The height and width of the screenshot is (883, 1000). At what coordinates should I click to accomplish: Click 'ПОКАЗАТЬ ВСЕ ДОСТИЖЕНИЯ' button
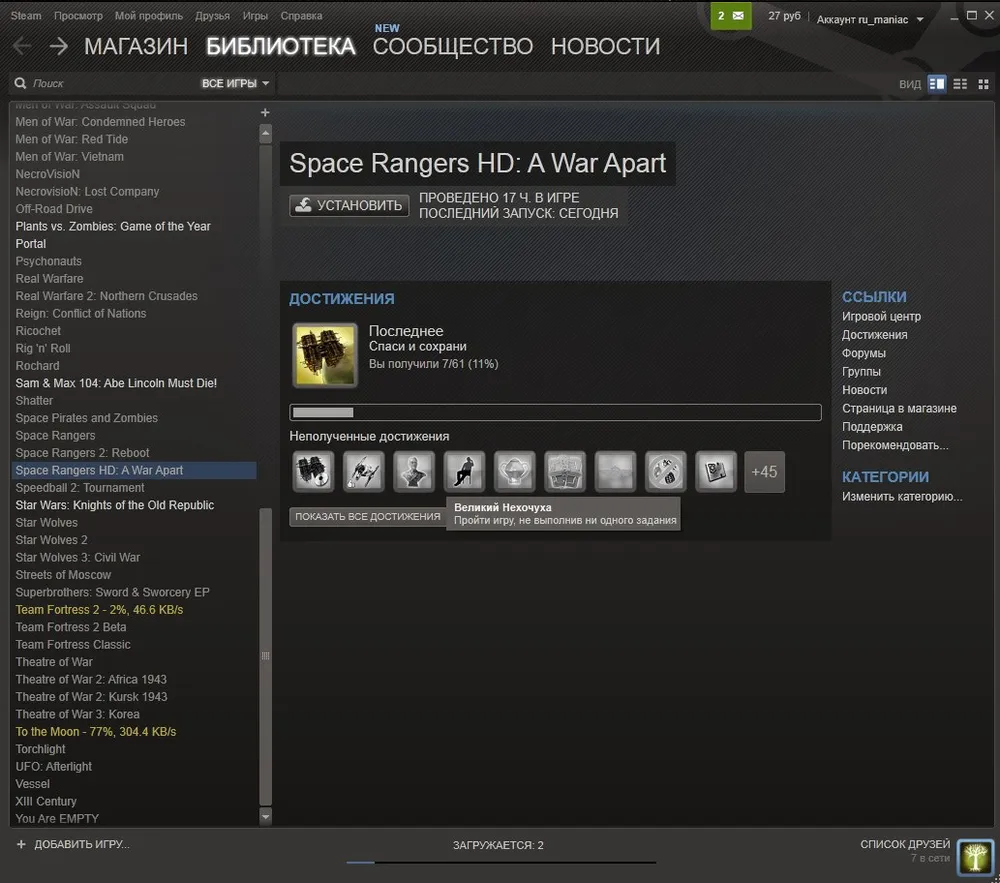click(x=367, y=517)
